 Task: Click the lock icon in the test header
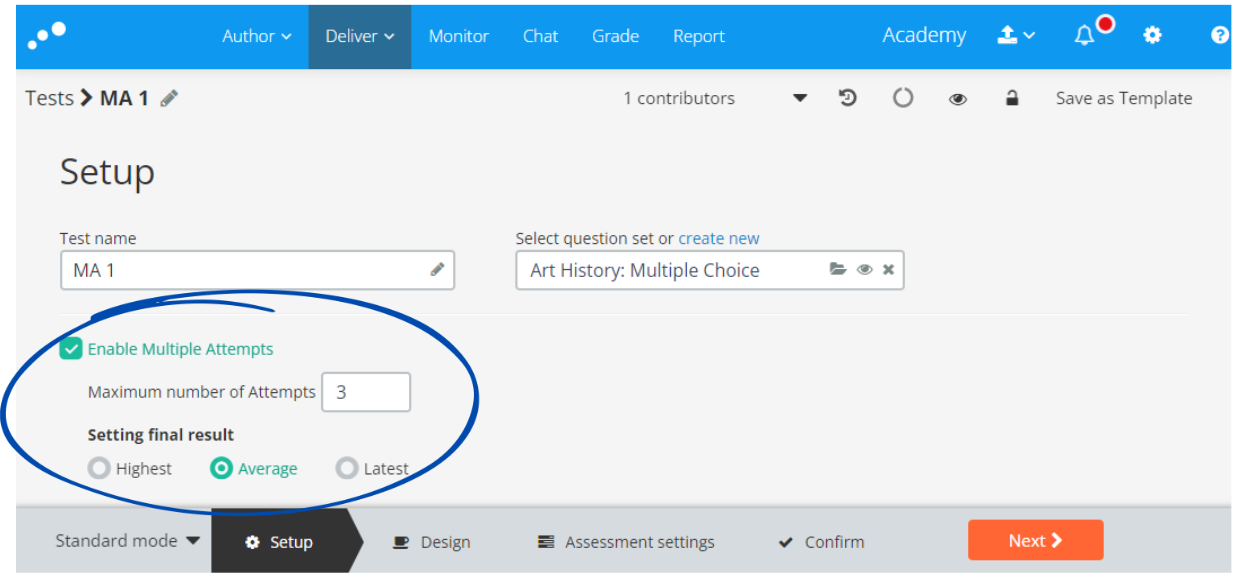[1012, 98]
